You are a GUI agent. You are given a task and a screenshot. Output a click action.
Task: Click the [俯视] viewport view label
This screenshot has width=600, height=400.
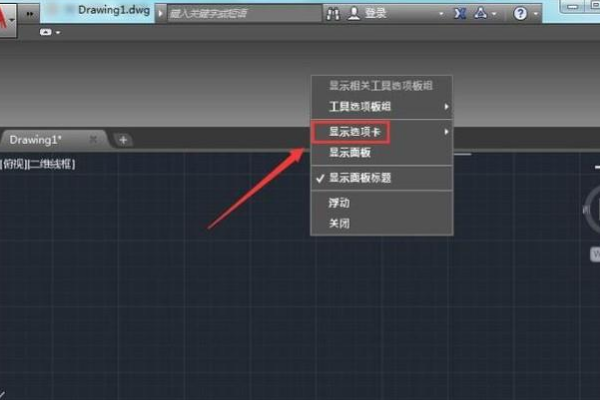(x=13, y=164)
